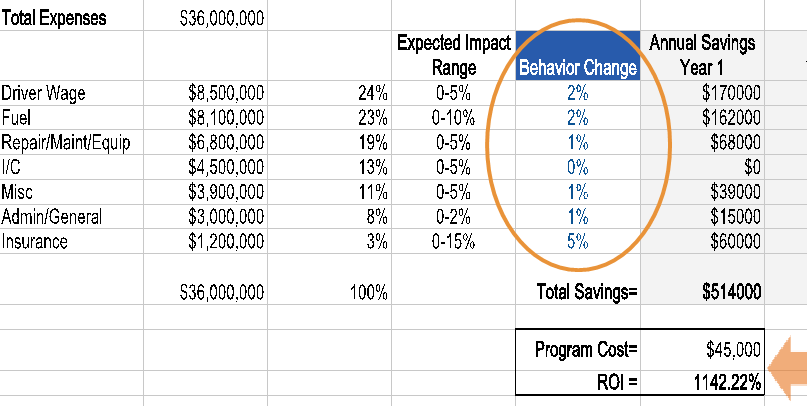Viewport: 807px width, 406px height.
Task: Click the Expected Impact Range header
Action: [x=454, y=56]
